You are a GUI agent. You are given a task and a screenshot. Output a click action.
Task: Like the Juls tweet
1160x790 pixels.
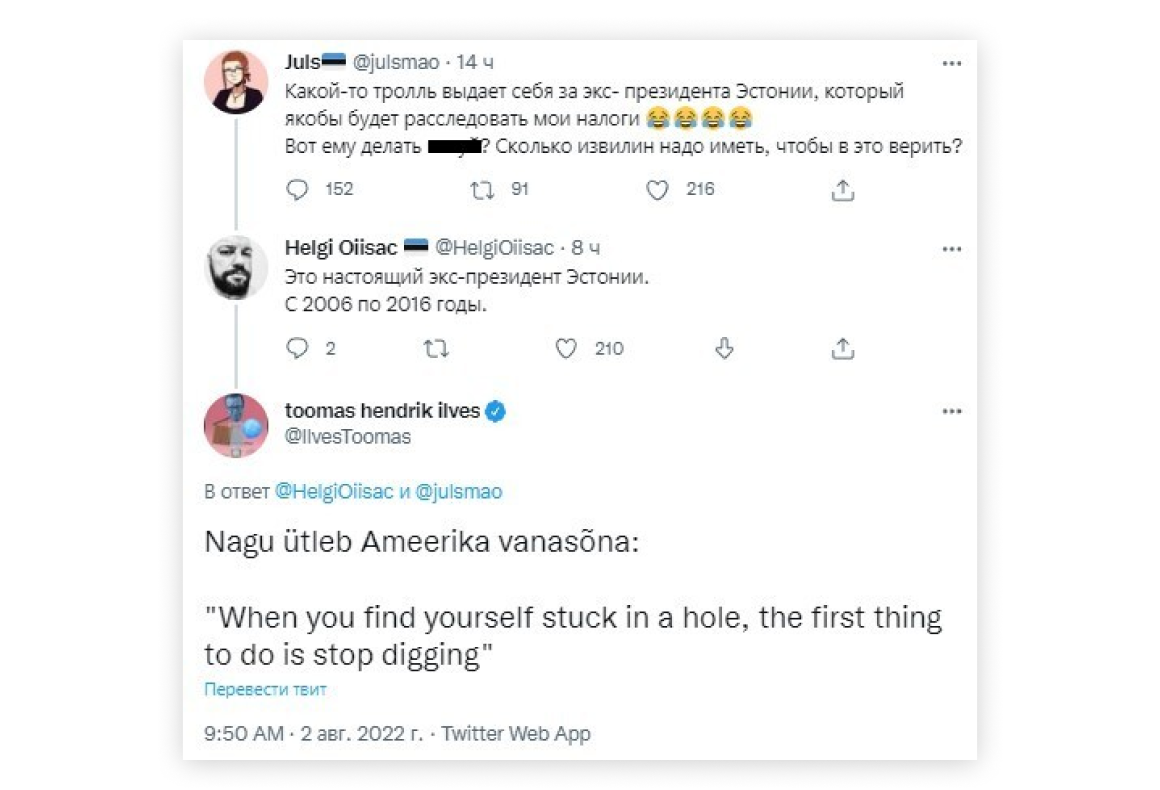point(657,189)
